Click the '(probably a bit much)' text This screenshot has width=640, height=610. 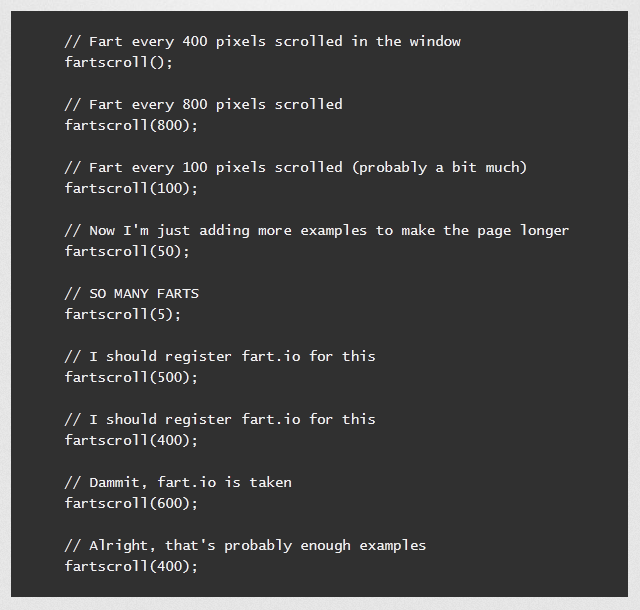coord(439,167)
